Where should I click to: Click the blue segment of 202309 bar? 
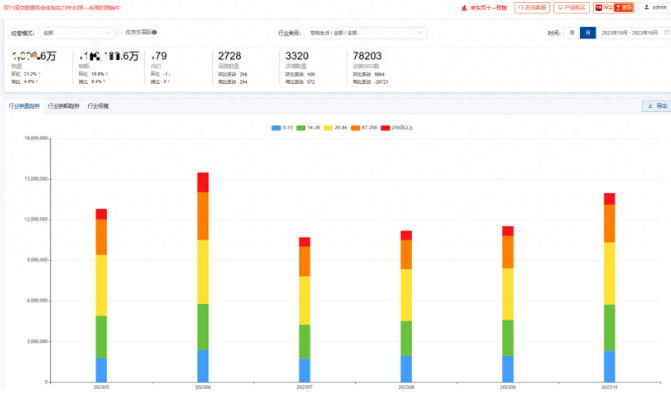pyautogui.click(x=508, y=369)
